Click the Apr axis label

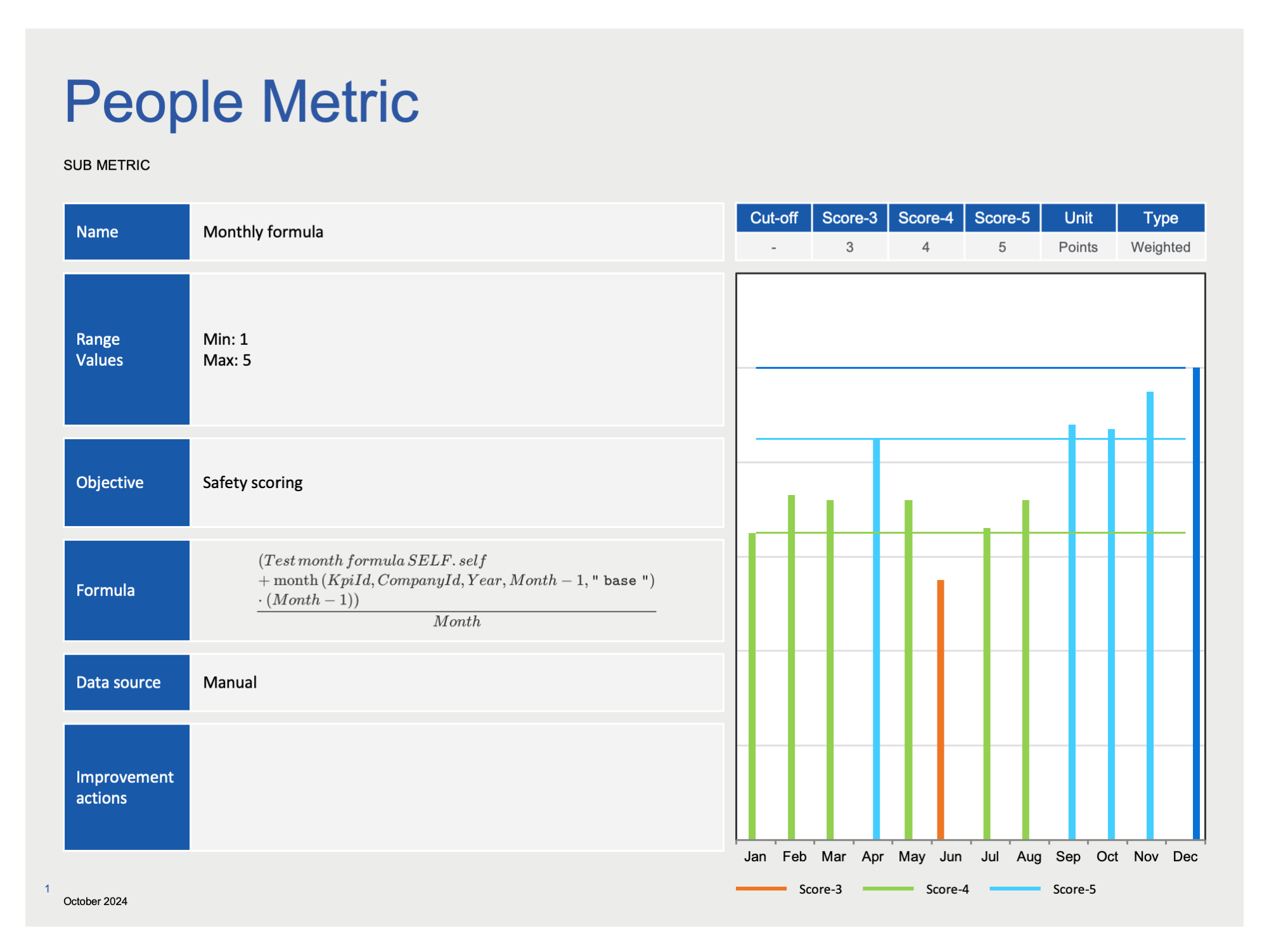[x=872, y=857]
